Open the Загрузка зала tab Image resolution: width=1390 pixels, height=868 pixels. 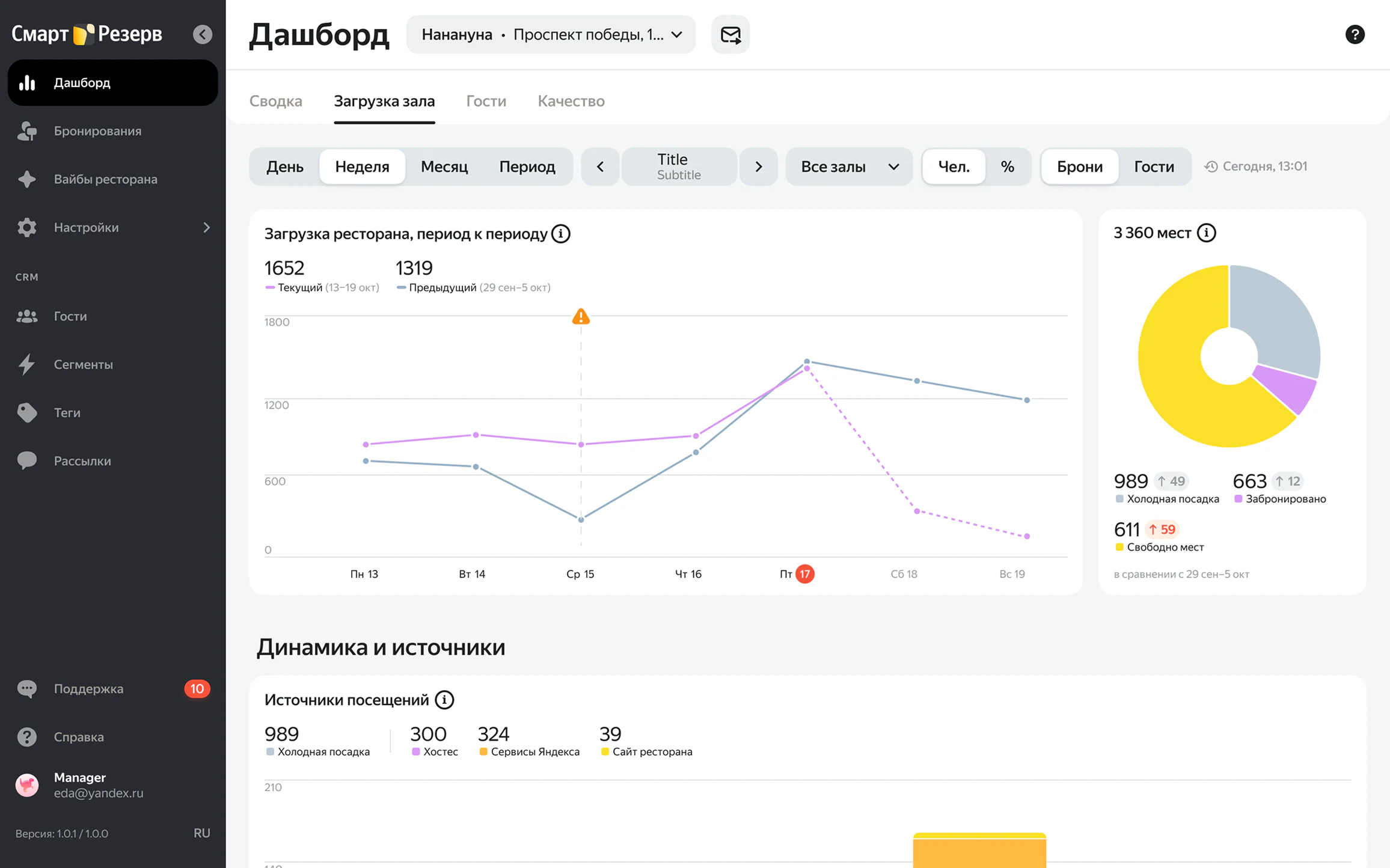coord(384,101)
